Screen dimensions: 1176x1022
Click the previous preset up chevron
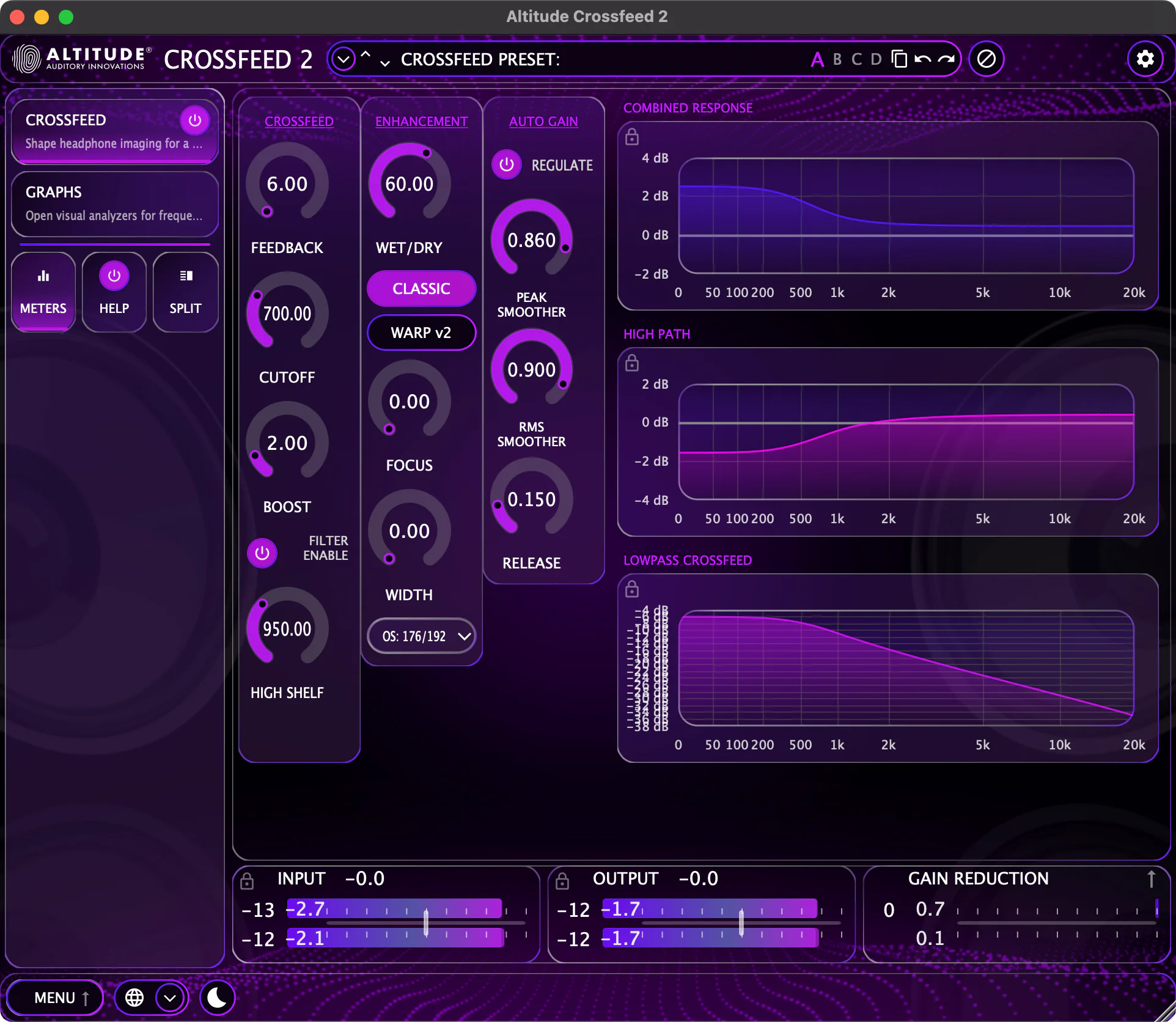(x=366, y=54)
